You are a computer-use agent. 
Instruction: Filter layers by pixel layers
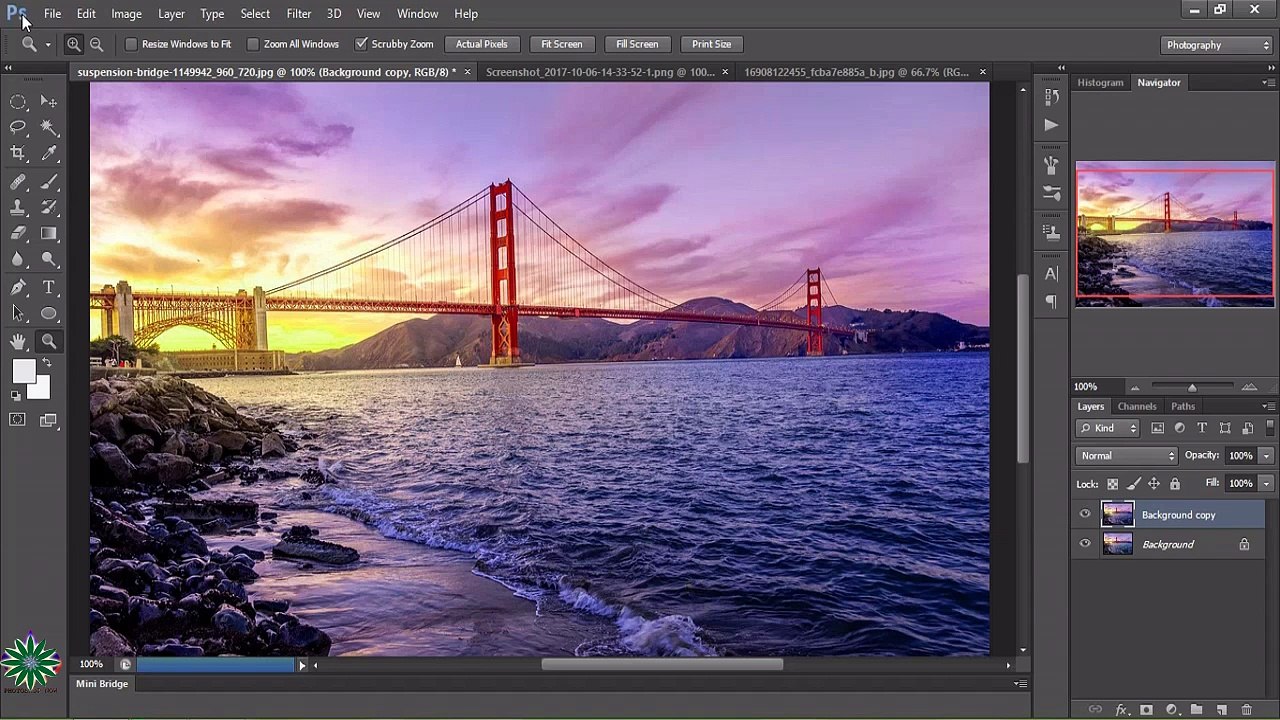coord(1157,428)
